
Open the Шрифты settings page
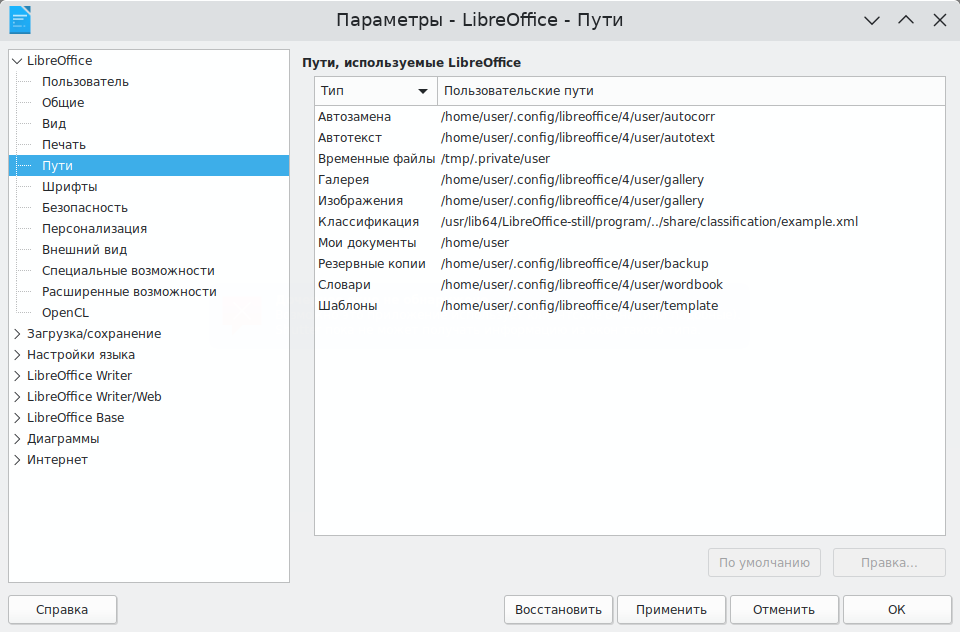click(x=69, y=187)
